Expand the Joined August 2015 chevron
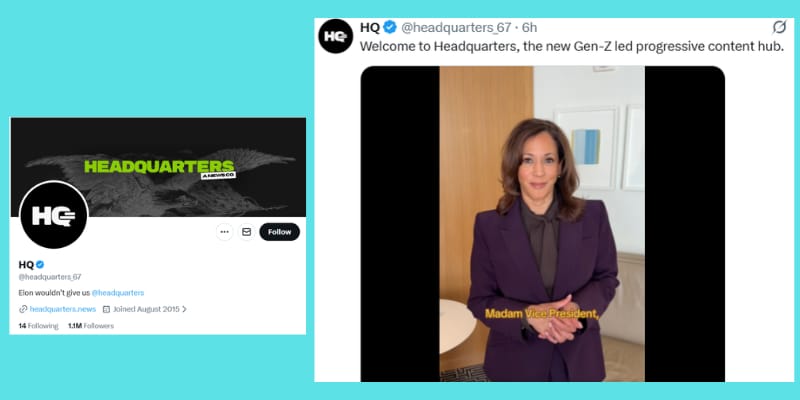 pos(184,309)
